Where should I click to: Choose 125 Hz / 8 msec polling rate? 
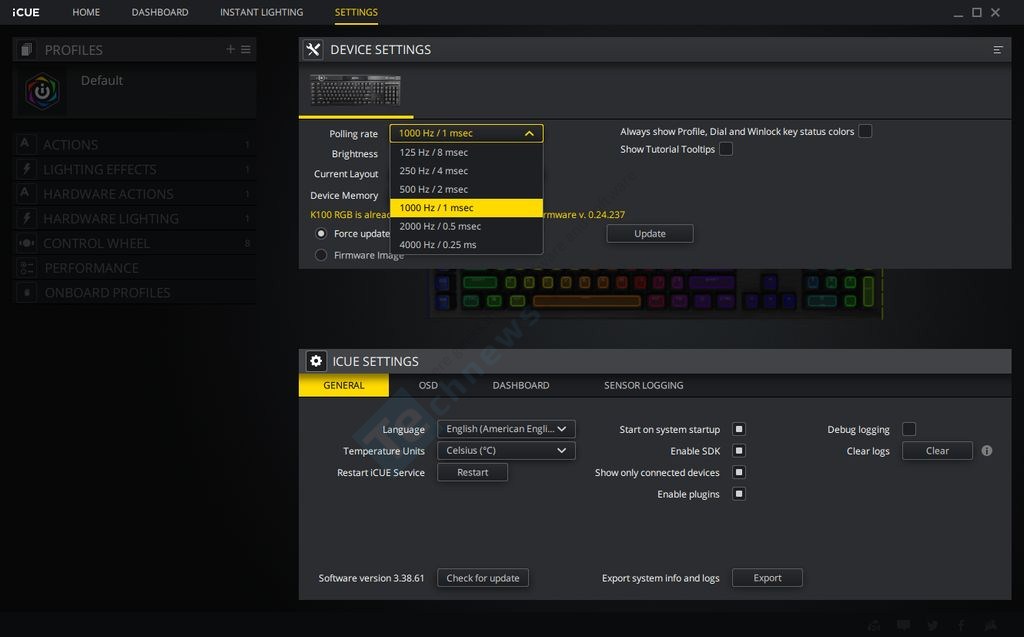click(x=466, y=152)
